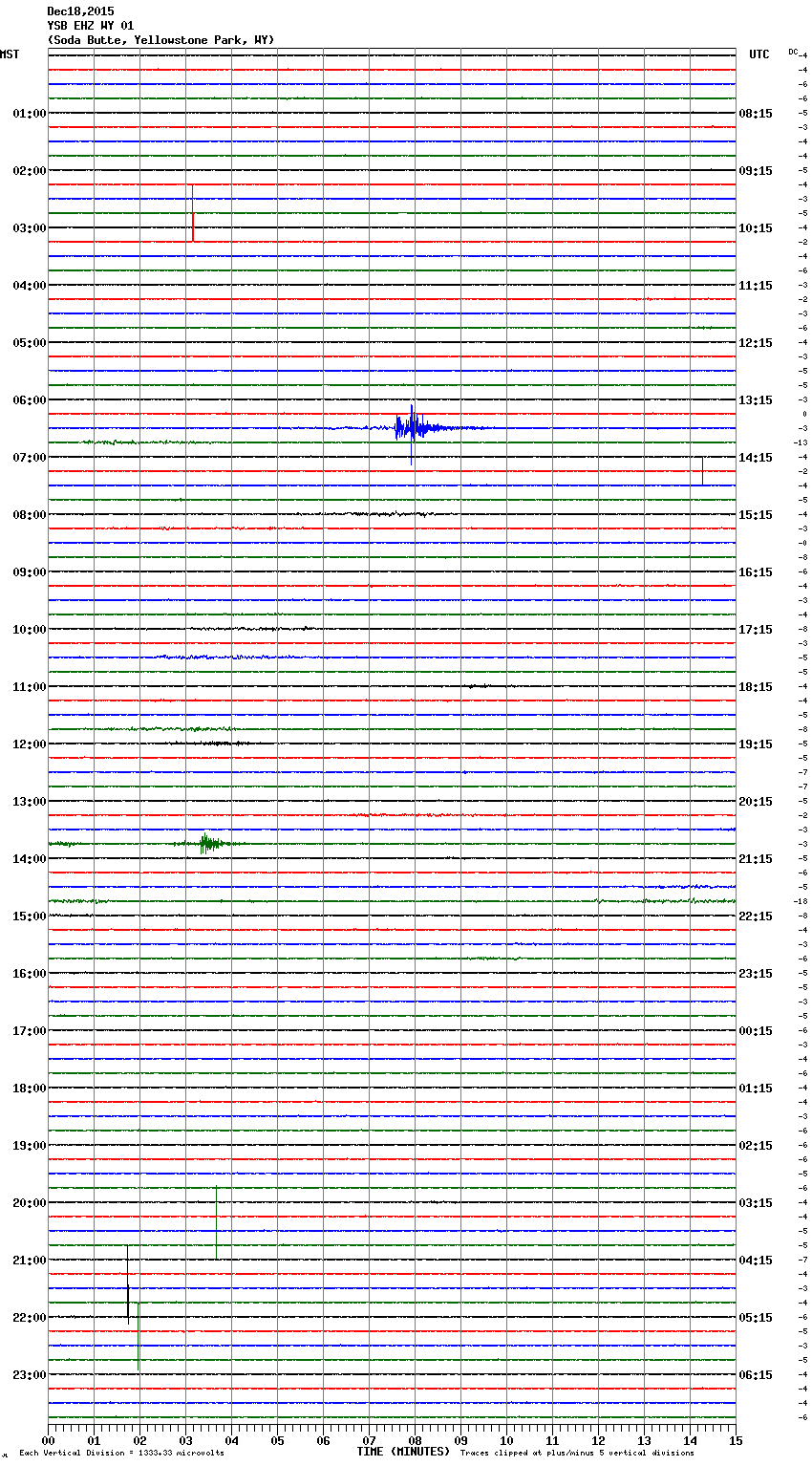Click the 06:15 UTC time label

756,1375
